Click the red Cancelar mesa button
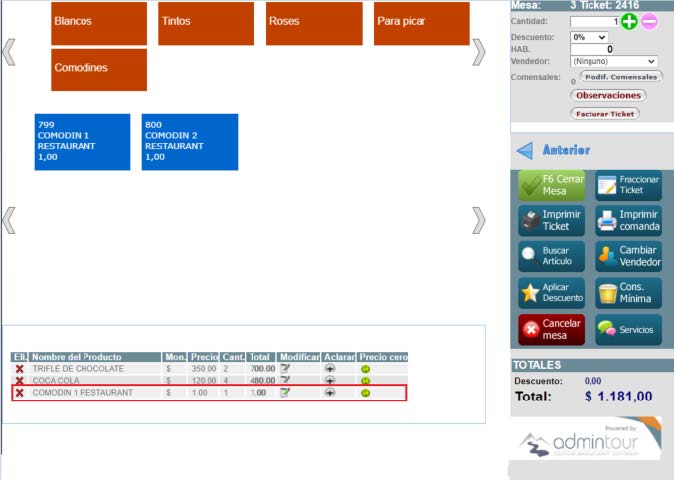 (x=553, y=329)
